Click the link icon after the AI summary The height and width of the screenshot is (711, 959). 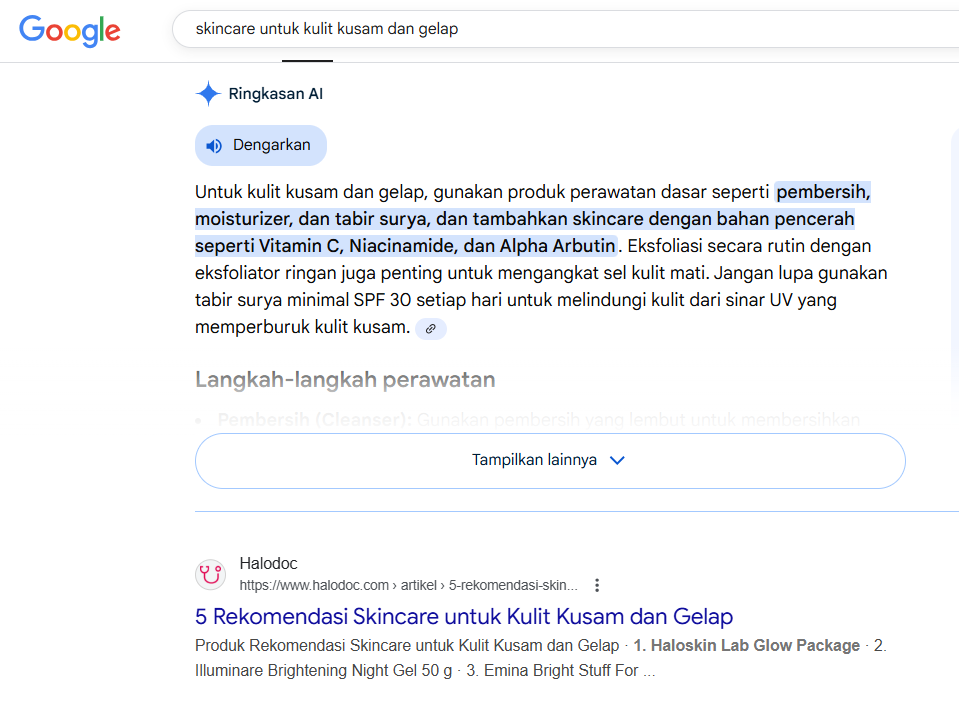(430, 328)
